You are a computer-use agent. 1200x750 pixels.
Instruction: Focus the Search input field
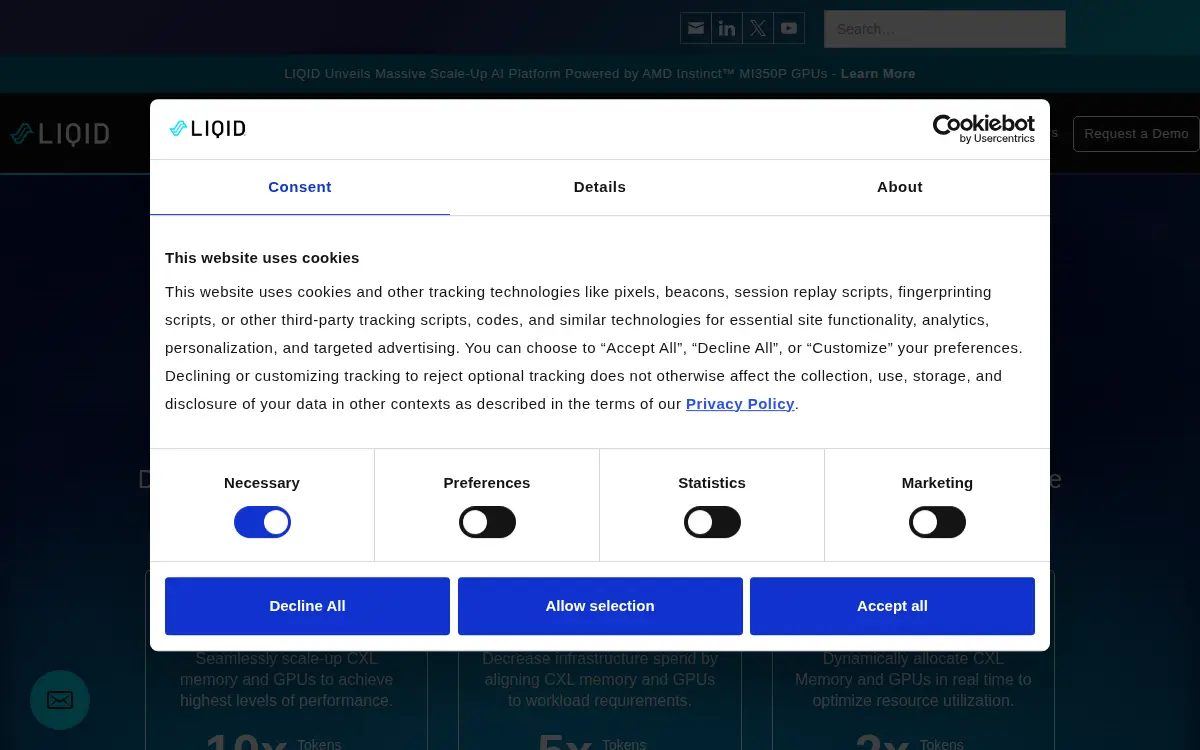[945, 29]
